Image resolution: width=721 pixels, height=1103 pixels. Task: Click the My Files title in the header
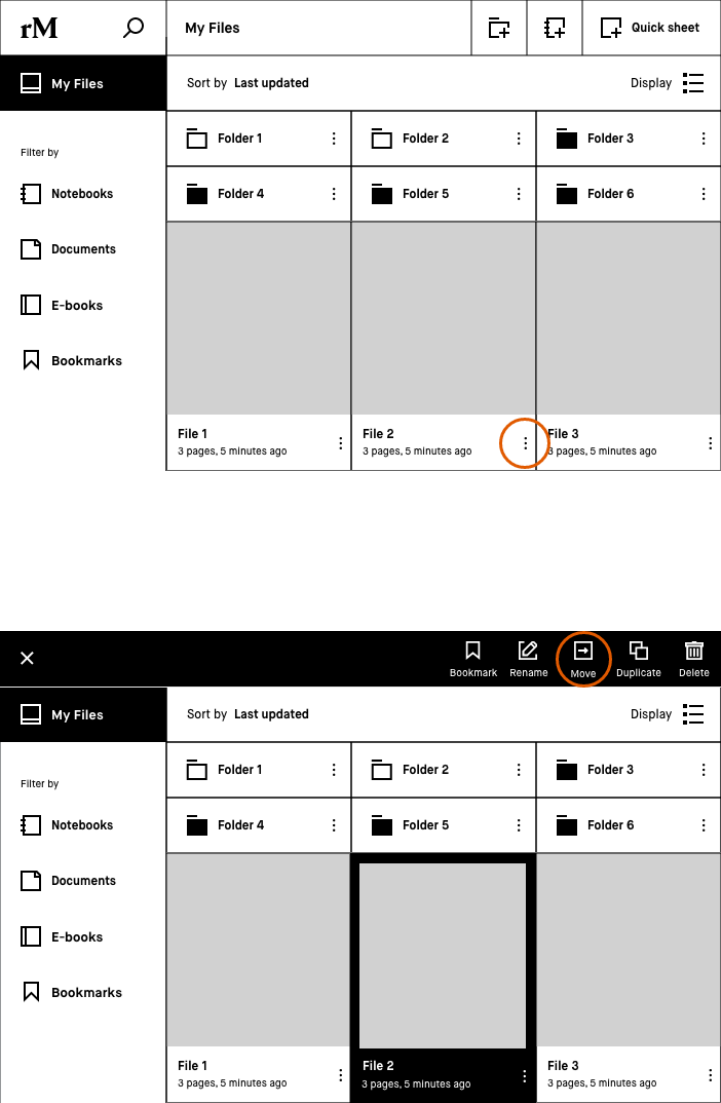pos(212,28)
